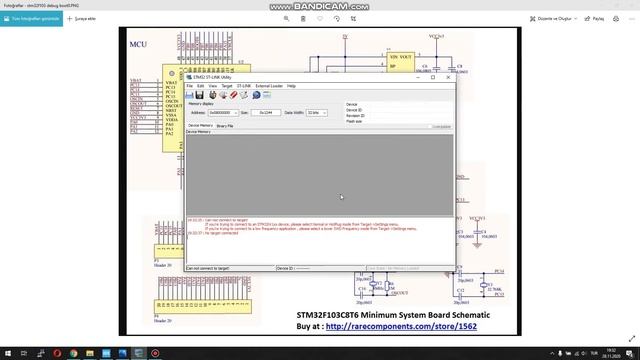Open the Help menu in ST-LINK Utility
Image resolution: width=640 pixels, height=360 pixels.
pyautogui.click(x=291, y=86)
